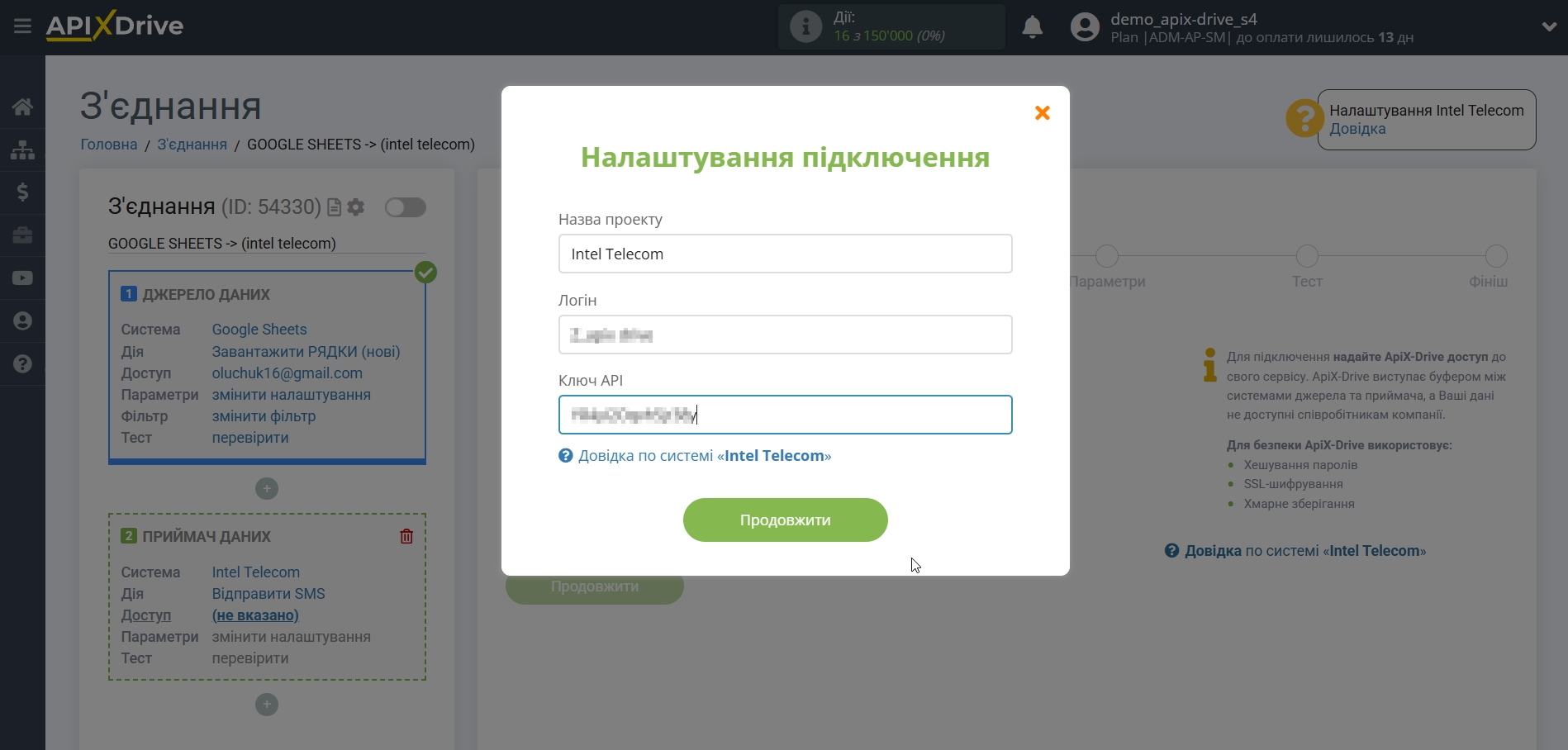Click the green Продовжити button in the dialog
This screenshot has height=750, width=1568.
pos(785,520)
